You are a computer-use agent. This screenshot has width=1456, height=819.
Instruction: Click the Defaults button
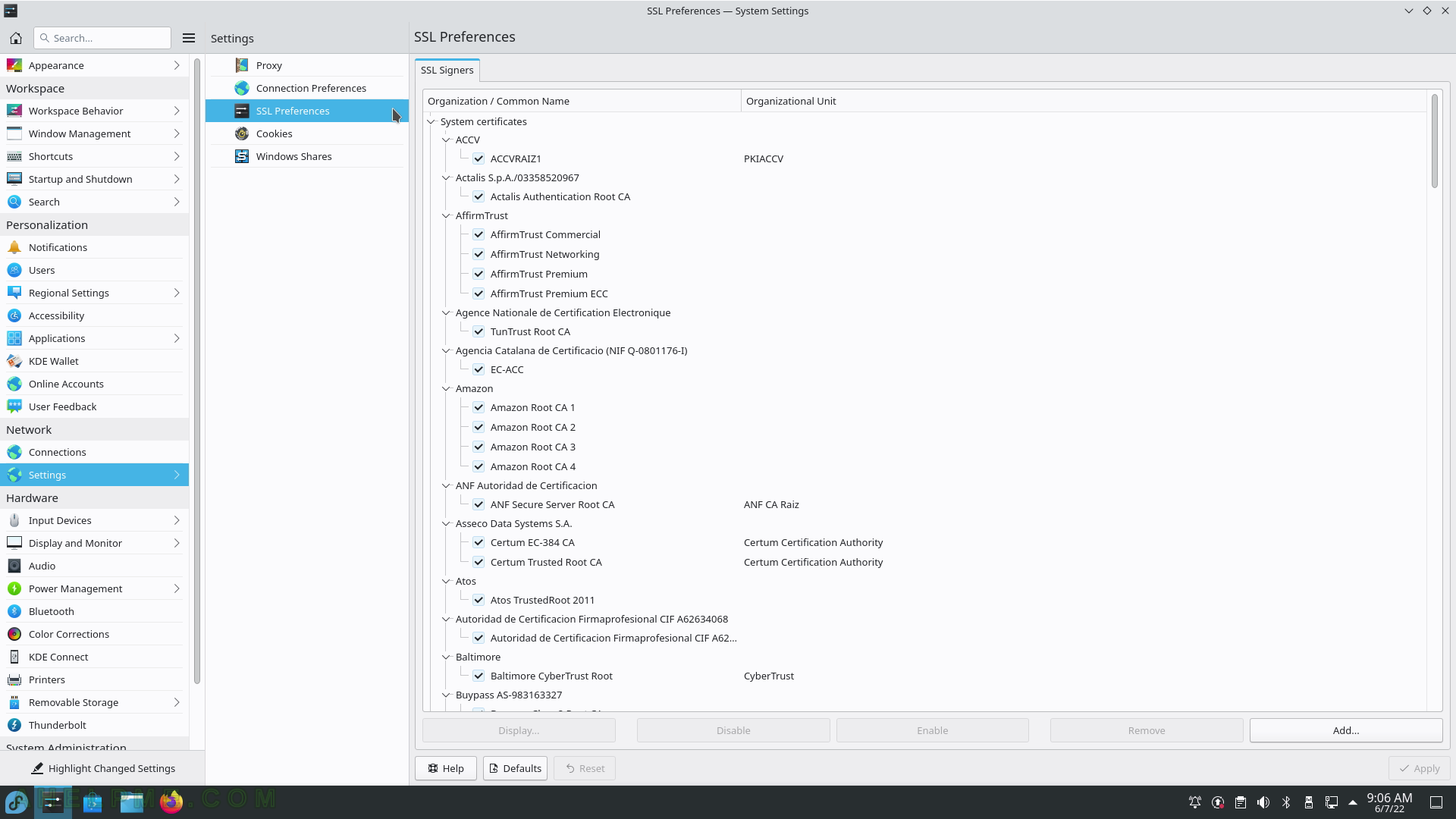tap(516, 768)
